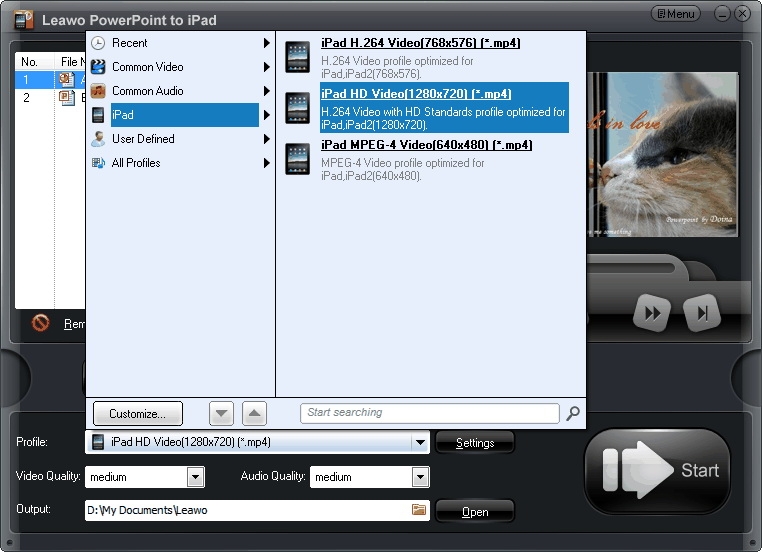
Task: Open the Profile dropdown list
Action: [420, 442]
